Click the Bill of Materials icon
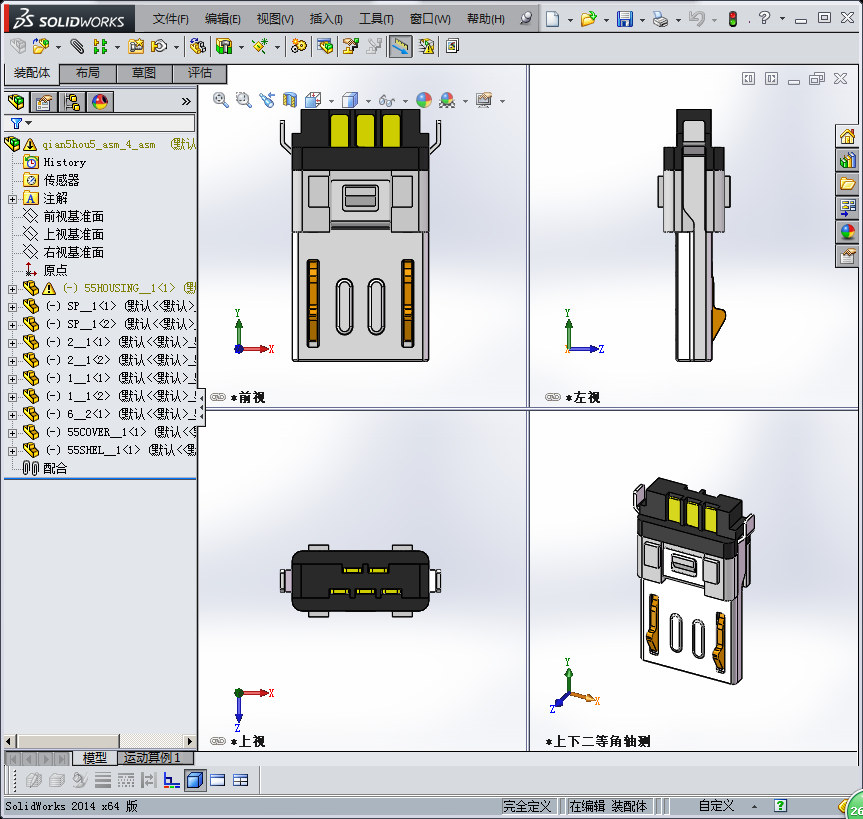Viewport: 863px width, 819px height. pyautogui.click(x=325, y=46)
